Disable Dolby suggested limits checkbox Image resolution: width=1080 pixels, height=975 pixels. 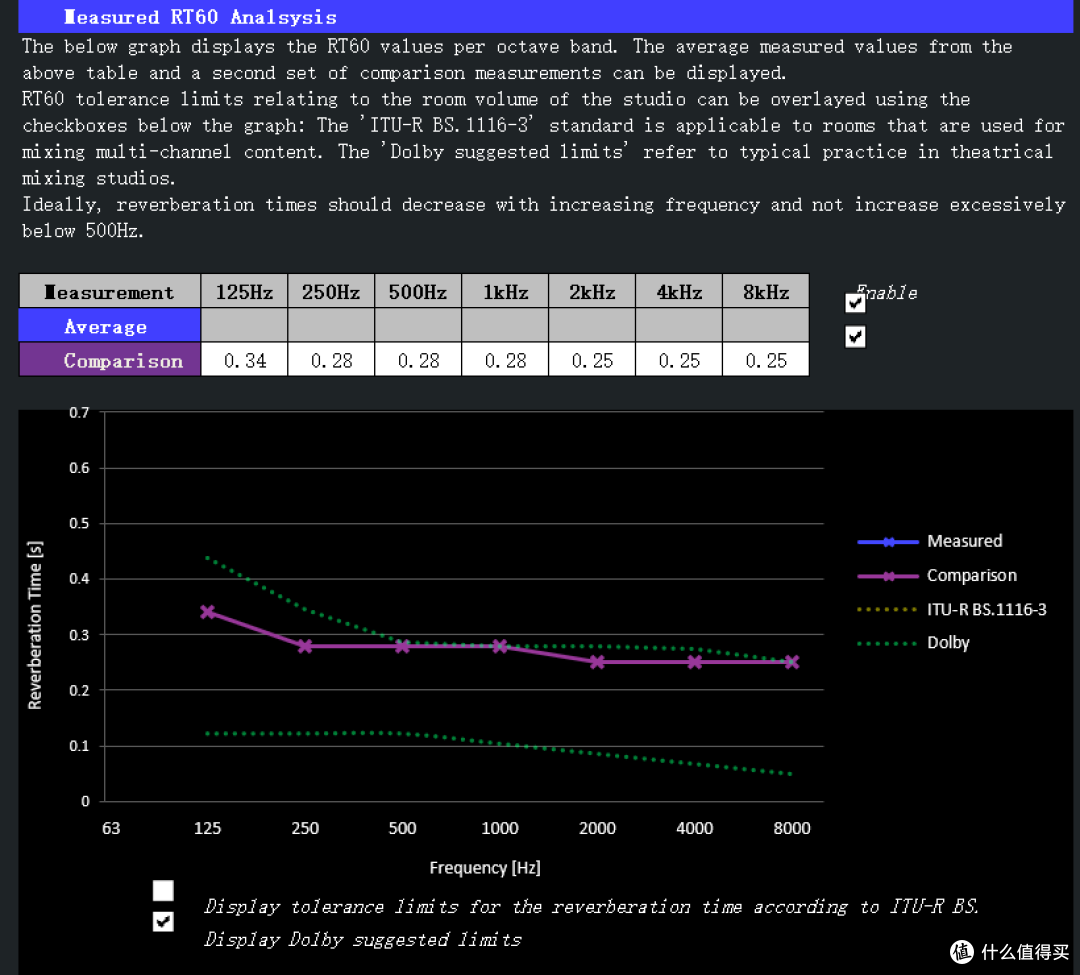(163, 921)
